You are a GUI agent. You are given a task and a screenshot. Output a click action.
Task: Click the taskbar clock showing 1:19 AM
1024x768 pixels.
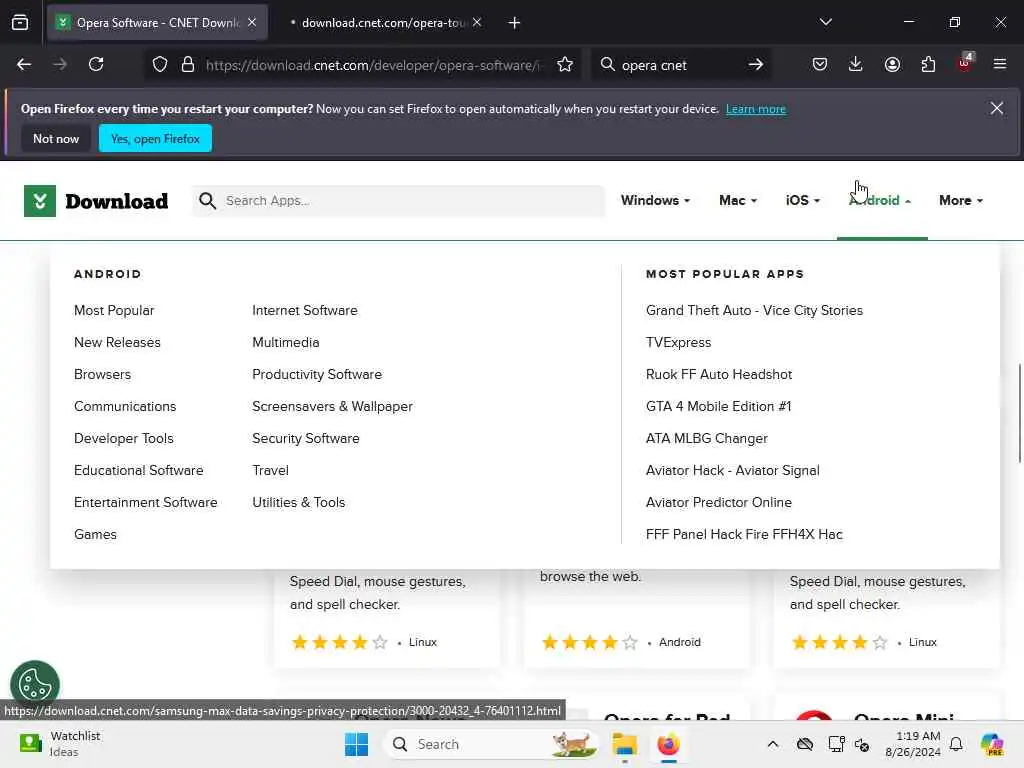tap(913, 744)
